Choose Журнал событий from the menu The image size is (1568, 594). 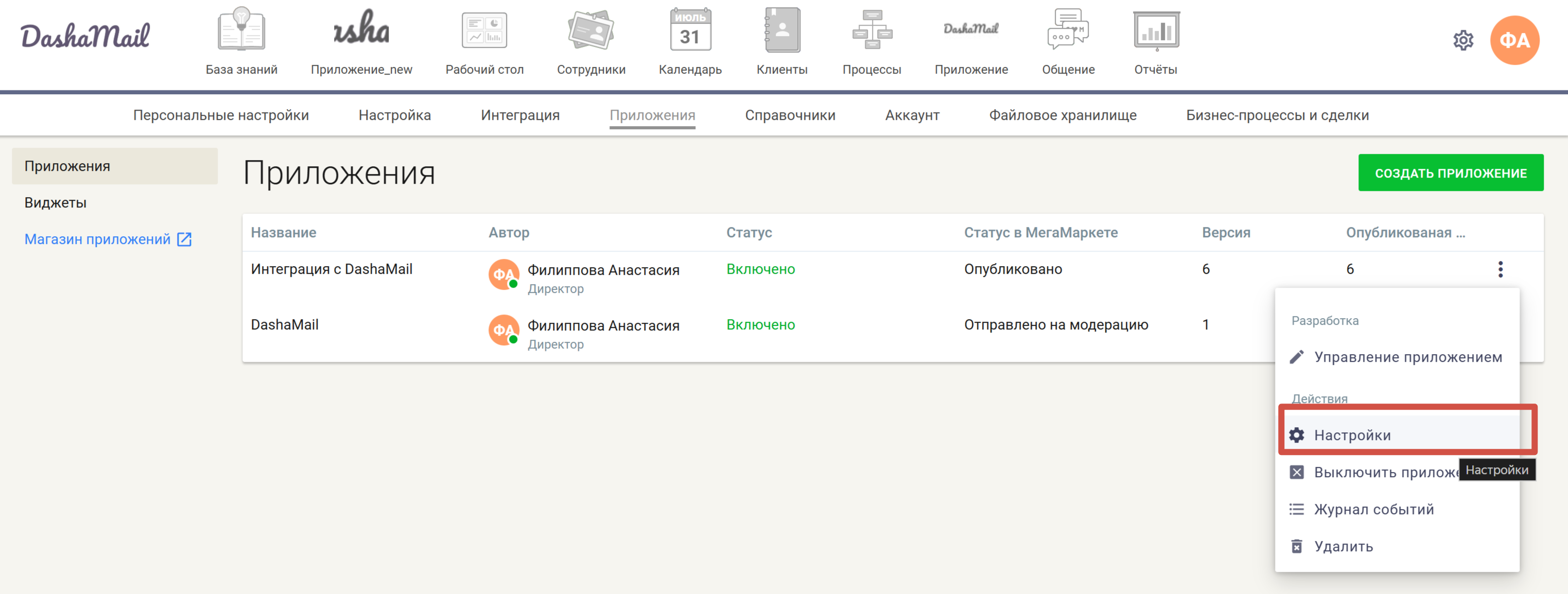tap(1397, 509)
